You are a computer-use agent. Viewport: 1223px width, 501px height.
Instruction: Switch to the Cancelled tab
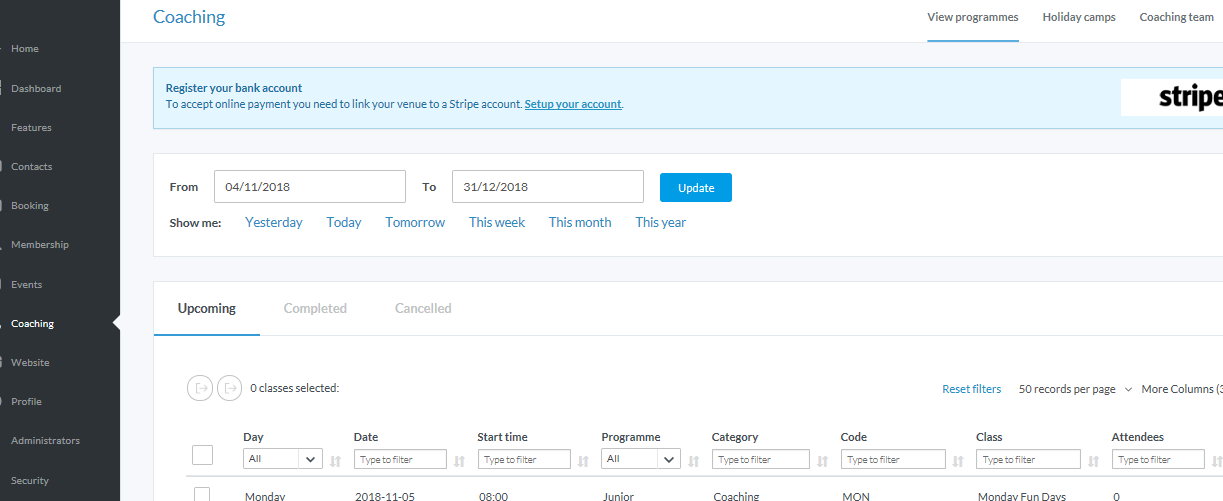coord(423,309)
